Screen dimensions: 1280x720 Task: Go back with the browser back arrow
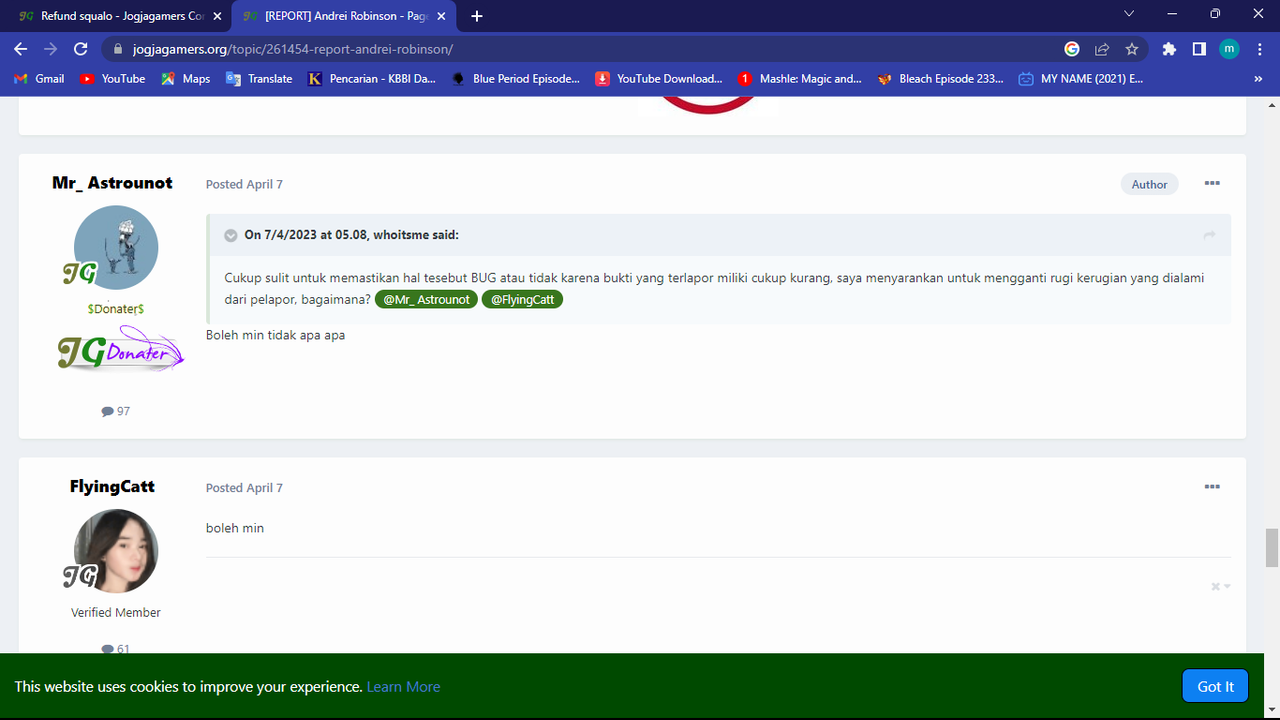[x=20, y=49]
